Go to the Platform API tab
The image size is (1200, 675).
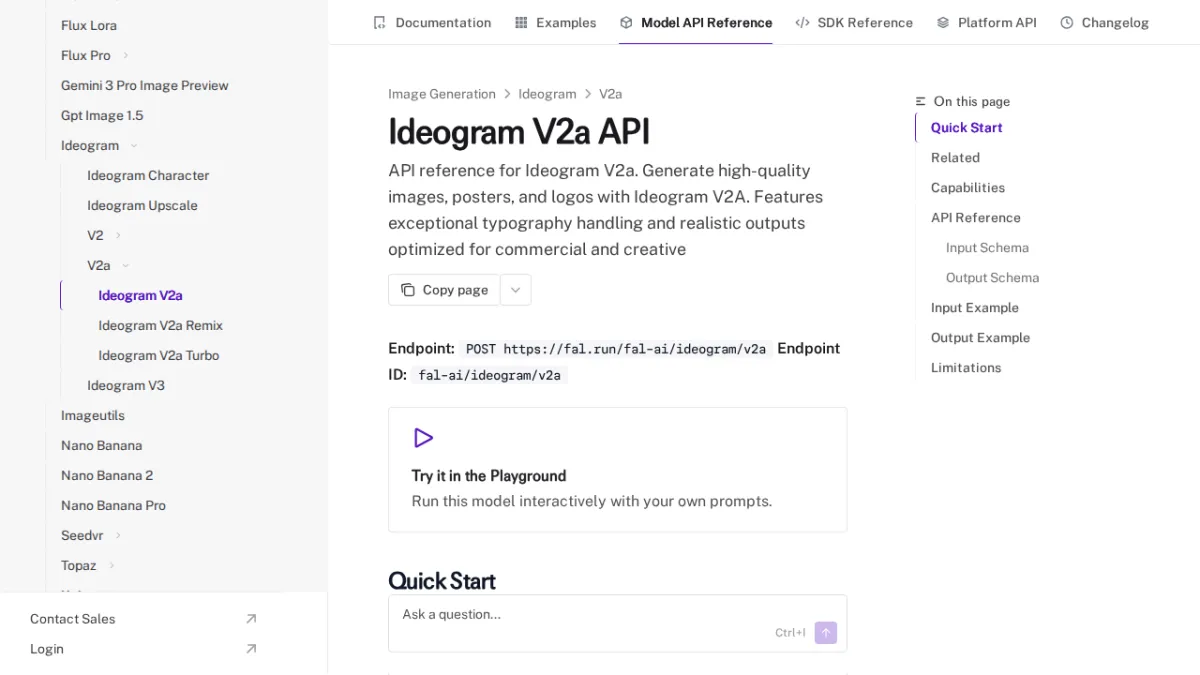[986, 22]
